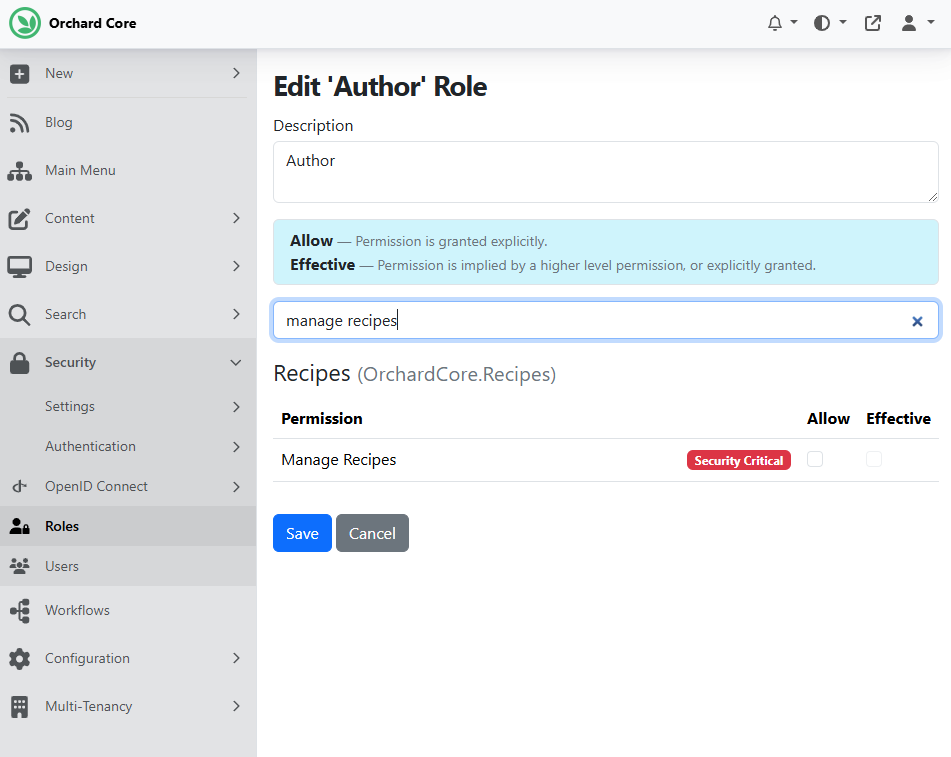This screenshot has width=951, height=757.
Task: Click the Search magnifier icon
Action: pos(19,315)
